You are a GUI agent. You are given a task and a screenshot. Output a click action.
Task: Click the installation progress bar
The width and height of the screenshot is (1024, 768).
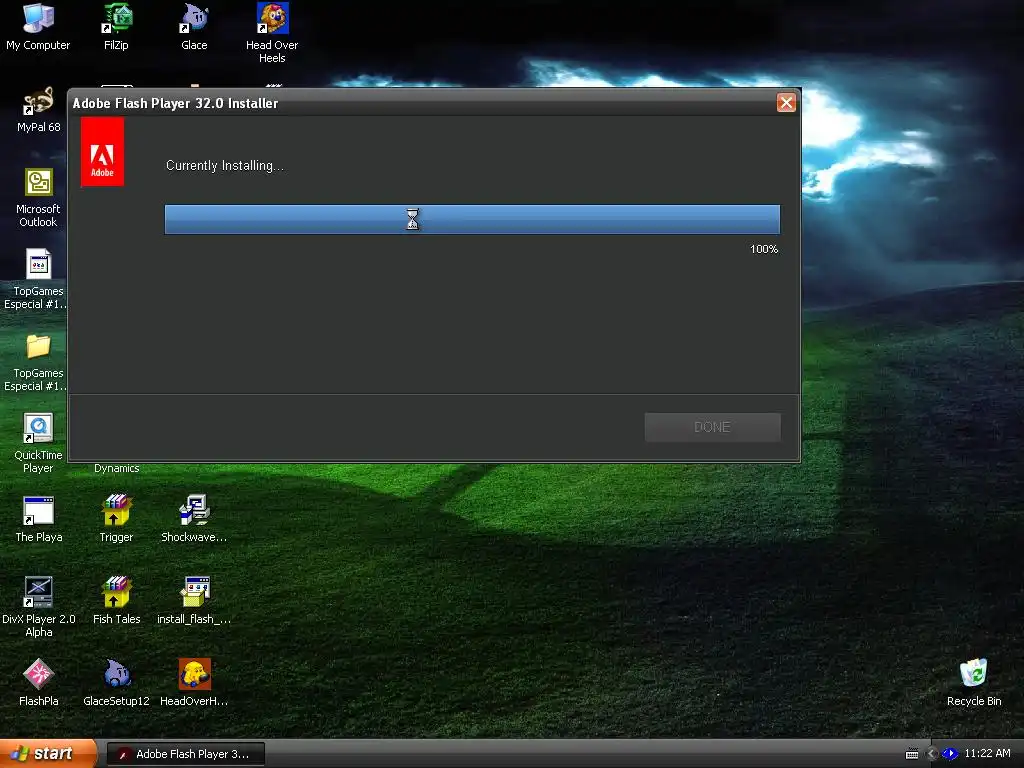[472, 219]
